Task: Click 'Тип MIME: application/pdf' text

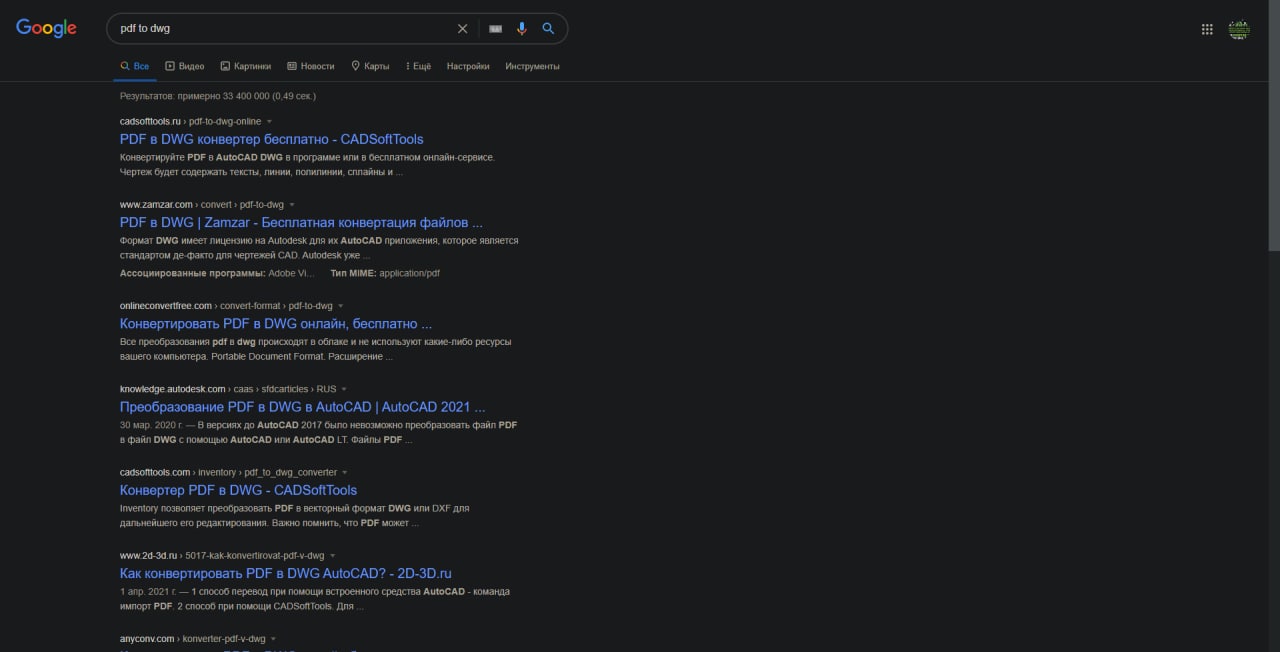Action: point(385,273)
